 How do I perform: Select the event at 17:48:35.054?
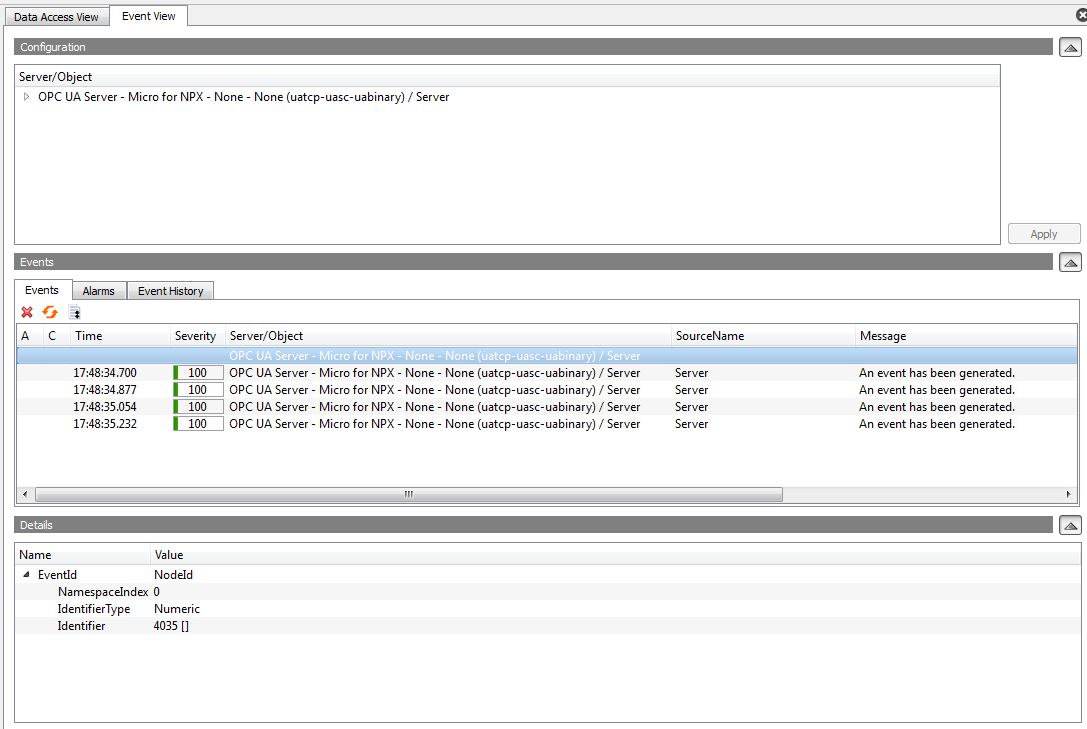click(x=546, y=407)
